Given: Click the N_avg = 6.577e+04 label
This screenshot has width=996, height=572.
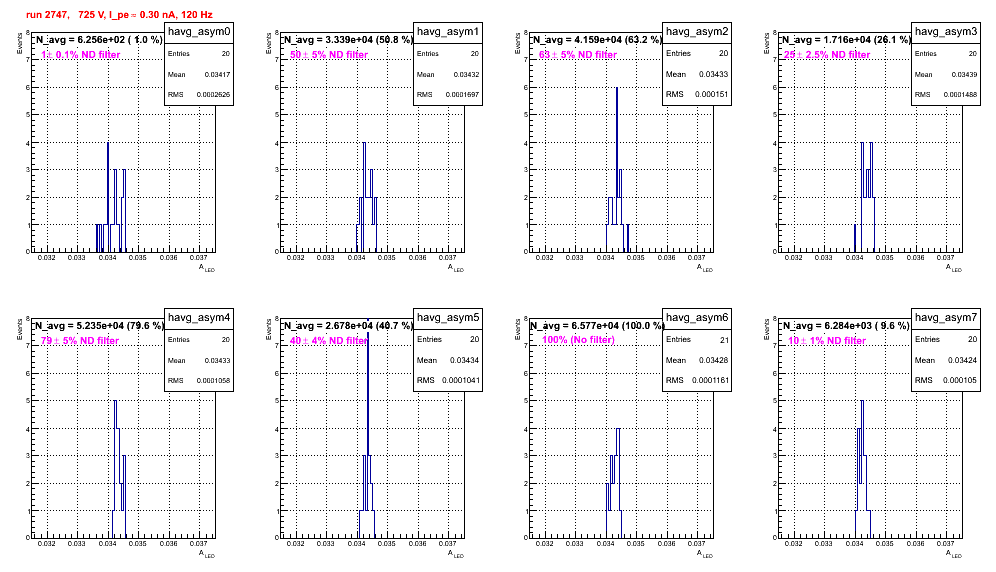Looking at the screenshot, I should [x=597, y=325].
